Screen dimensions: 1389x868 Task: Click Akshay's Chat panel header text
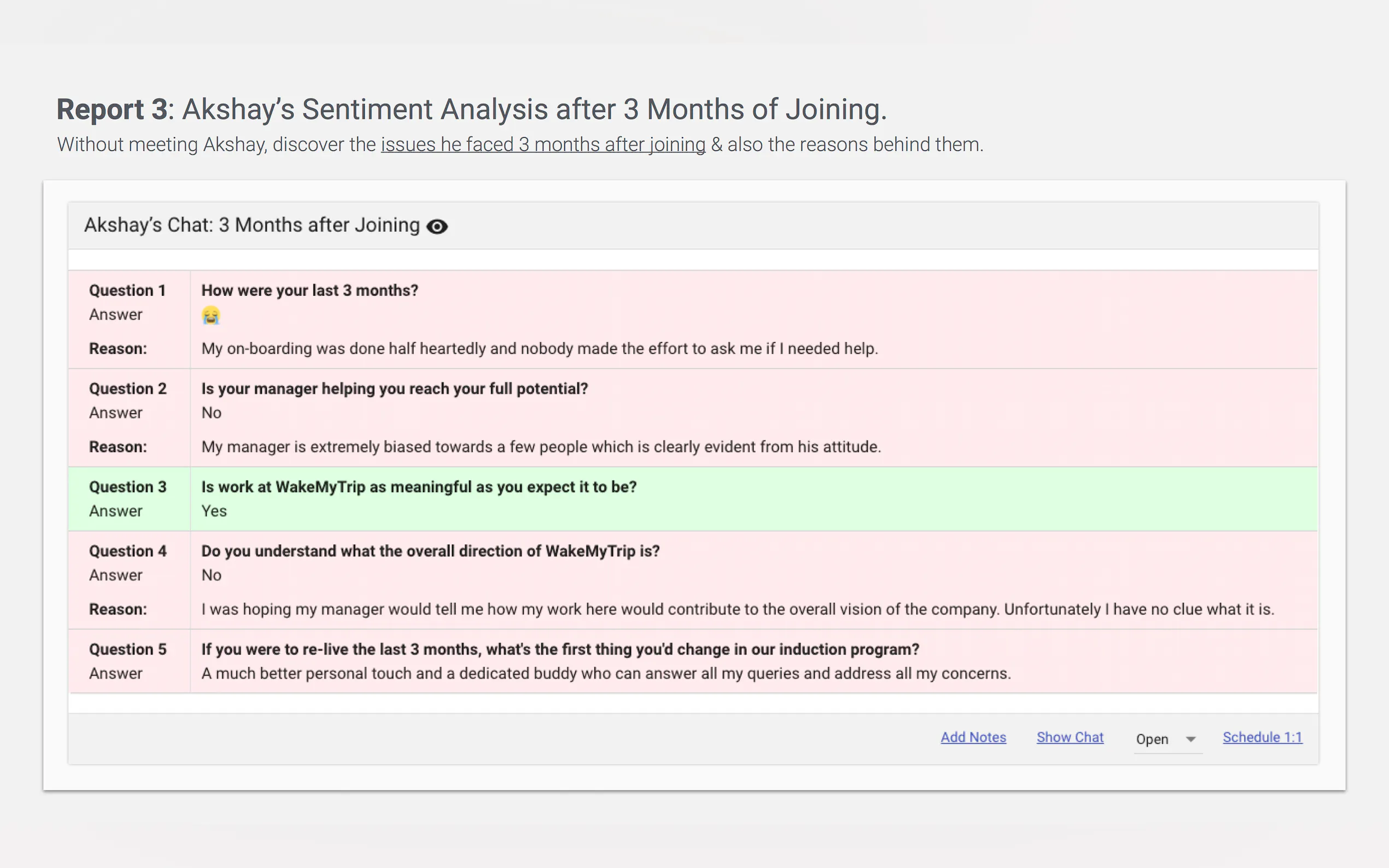(x=252, y=225)
